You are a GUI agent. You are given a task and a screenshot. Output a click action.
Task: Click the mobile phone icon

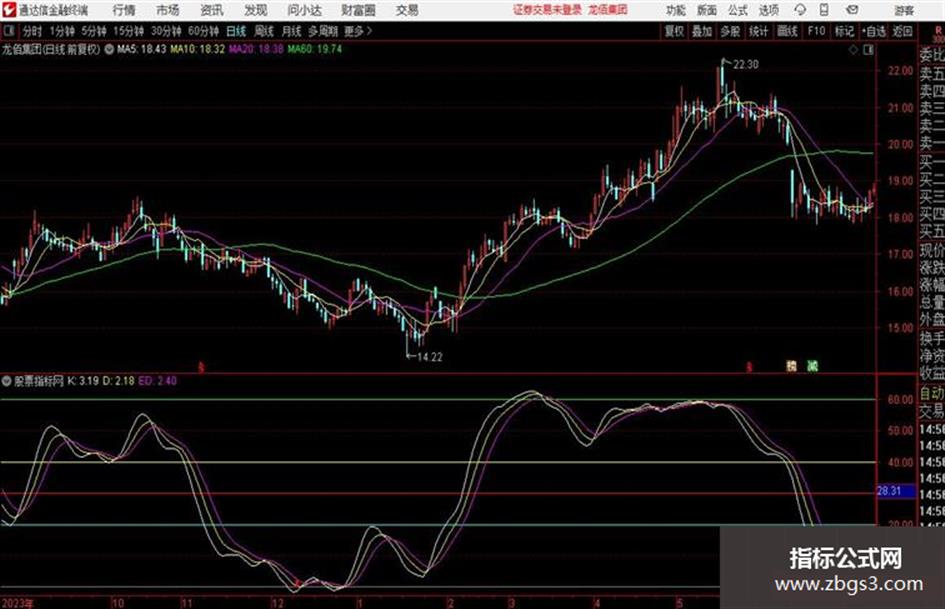824,10
